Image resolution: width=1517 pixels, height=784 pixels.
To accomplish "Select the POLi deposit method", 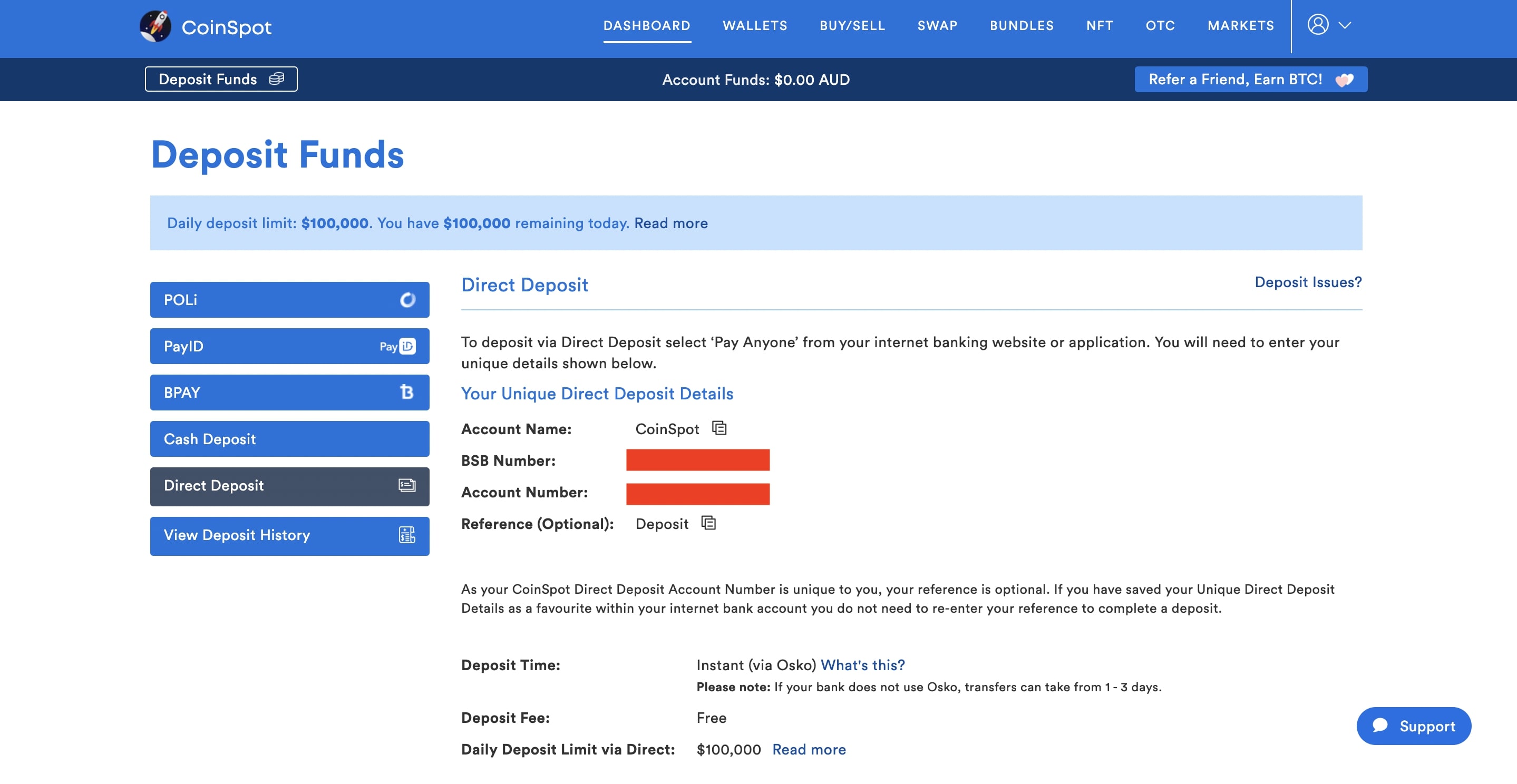I will point(290,300).
